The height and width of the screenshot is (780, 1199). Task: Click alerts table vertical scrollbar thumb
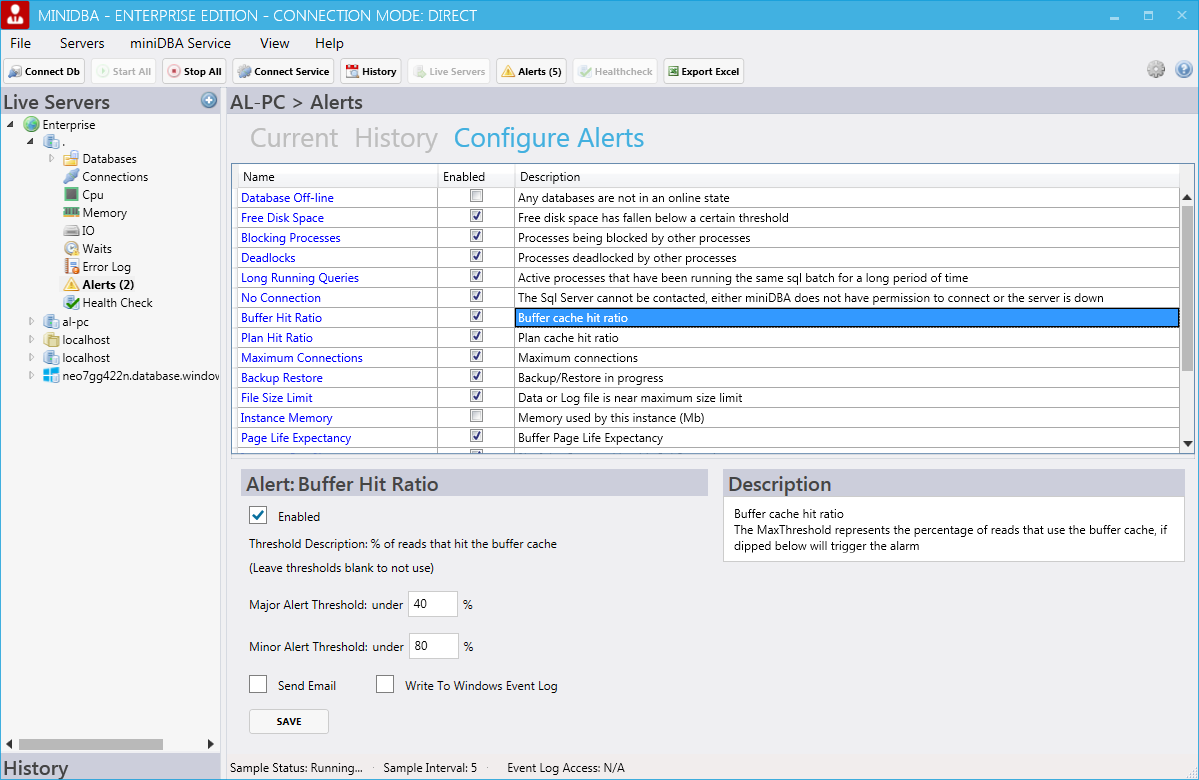point(1188,287)
